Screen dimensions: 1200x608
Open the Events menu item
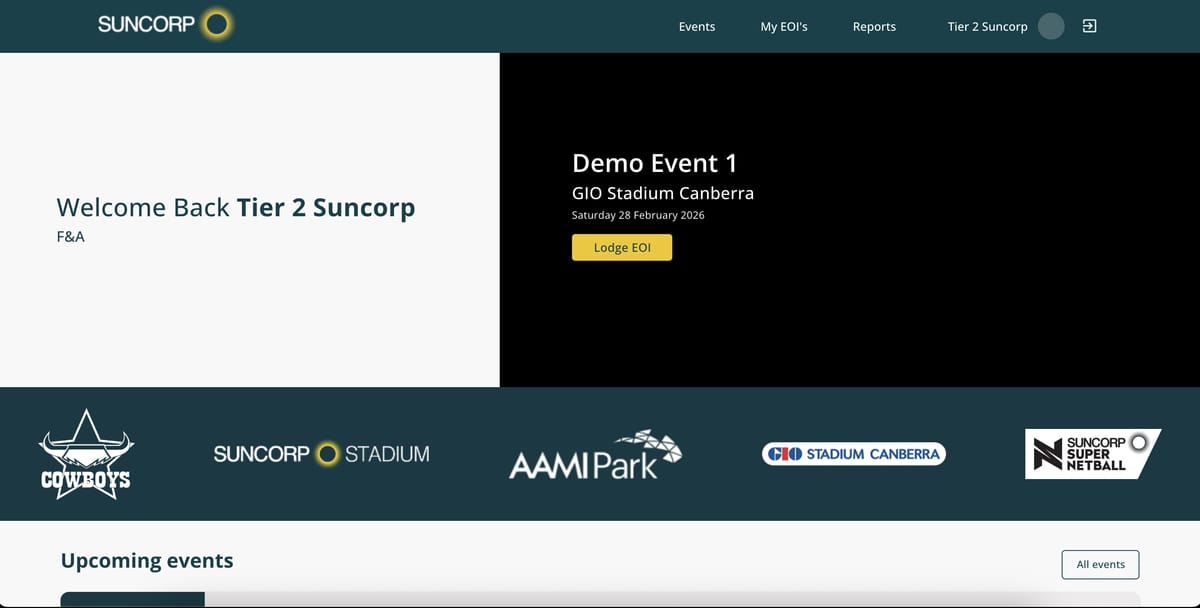[x=697, y=27]
